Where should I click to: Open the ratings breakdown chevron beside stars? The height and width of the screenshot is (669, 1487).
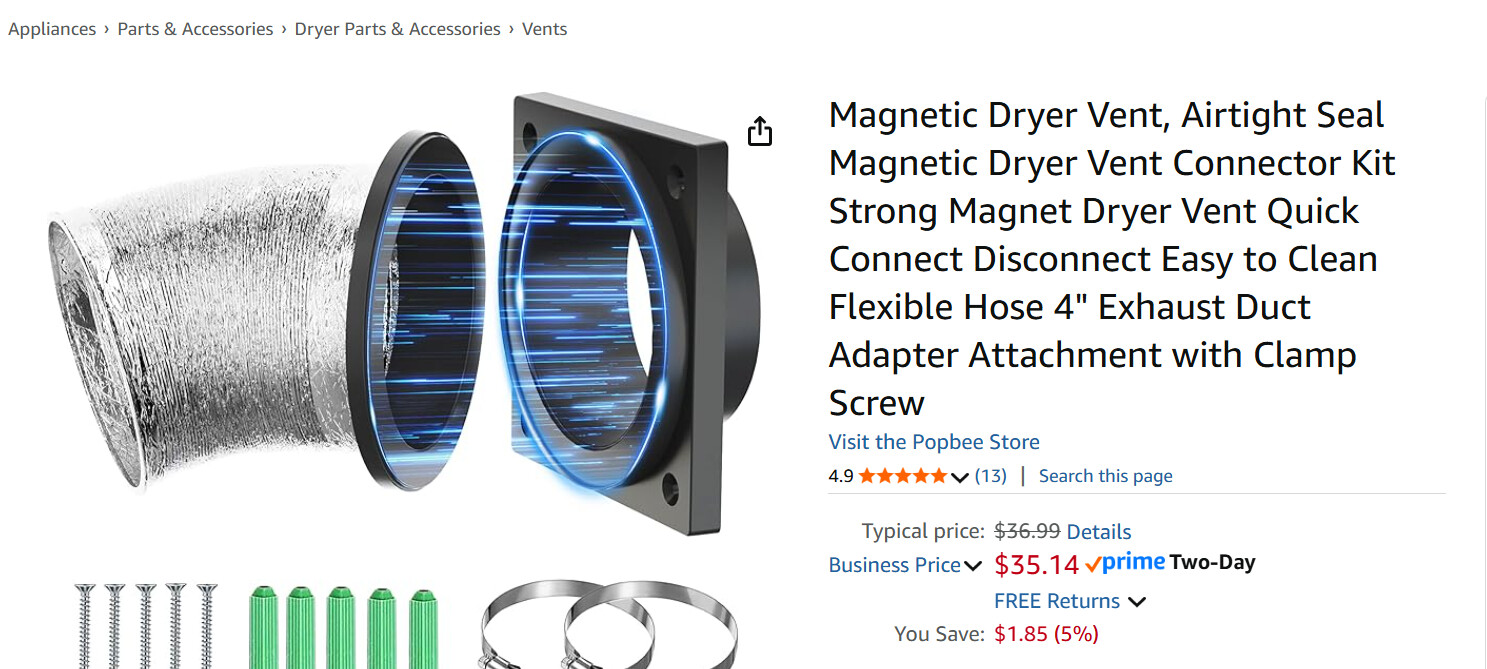[960, 477]
